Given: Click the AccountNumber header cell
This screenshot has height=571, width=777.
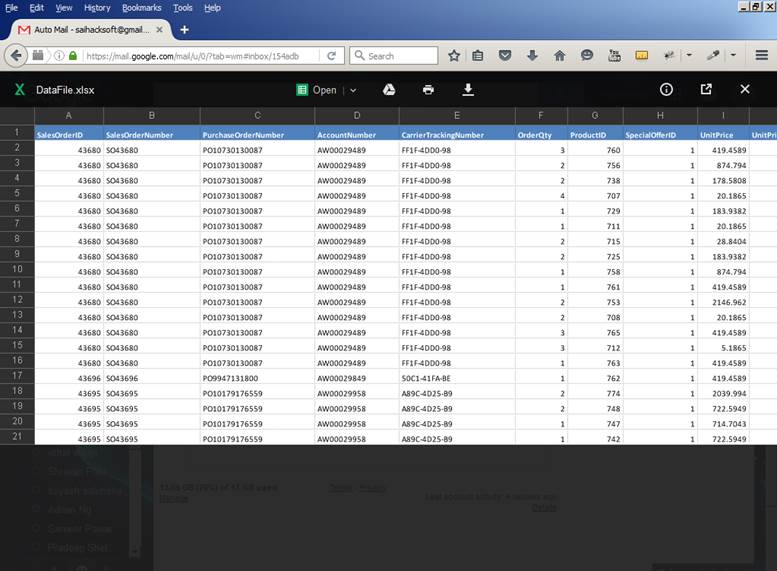Looking at the screenshot, I should click(x=356, y=135).
